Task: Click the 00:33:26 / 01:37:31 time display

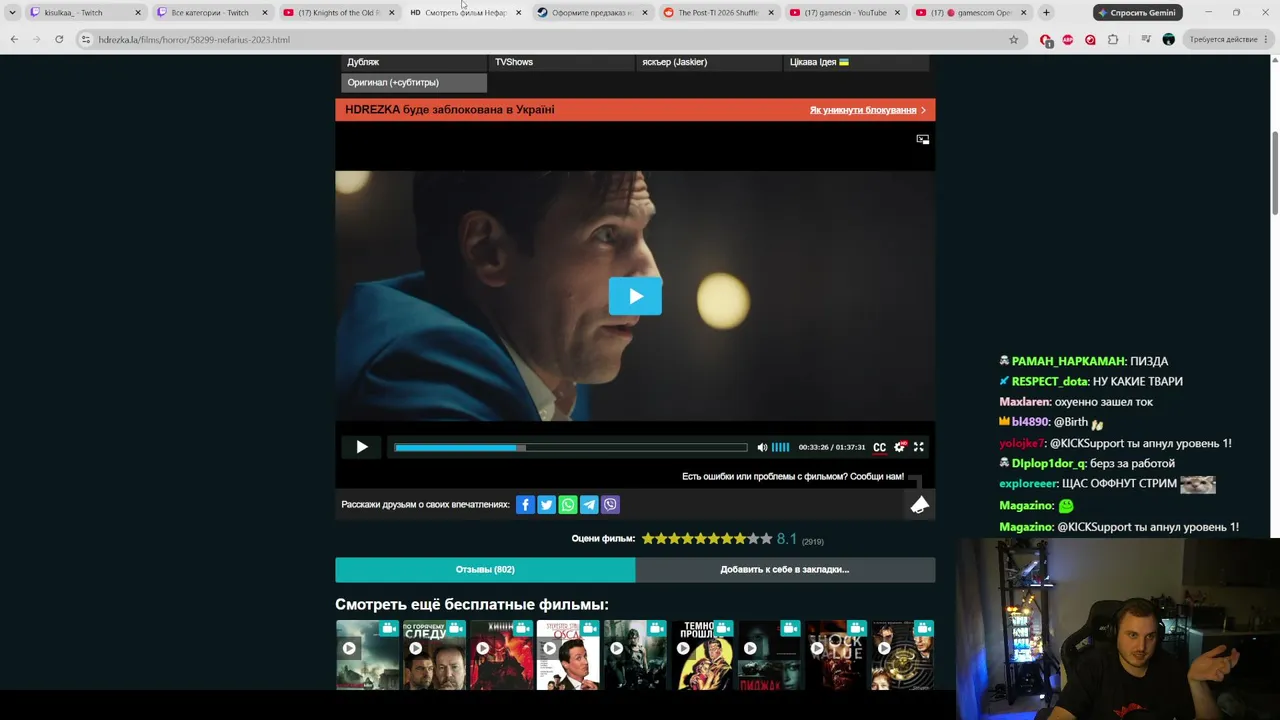Action: (832, 447)
